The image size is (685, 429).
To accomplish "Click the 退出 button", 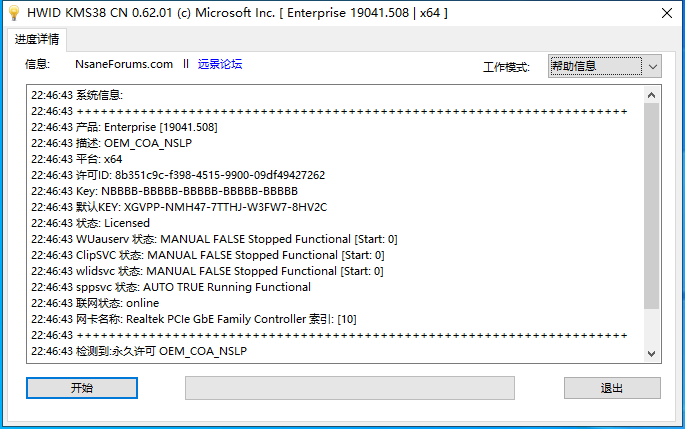I will pos(612,388).
